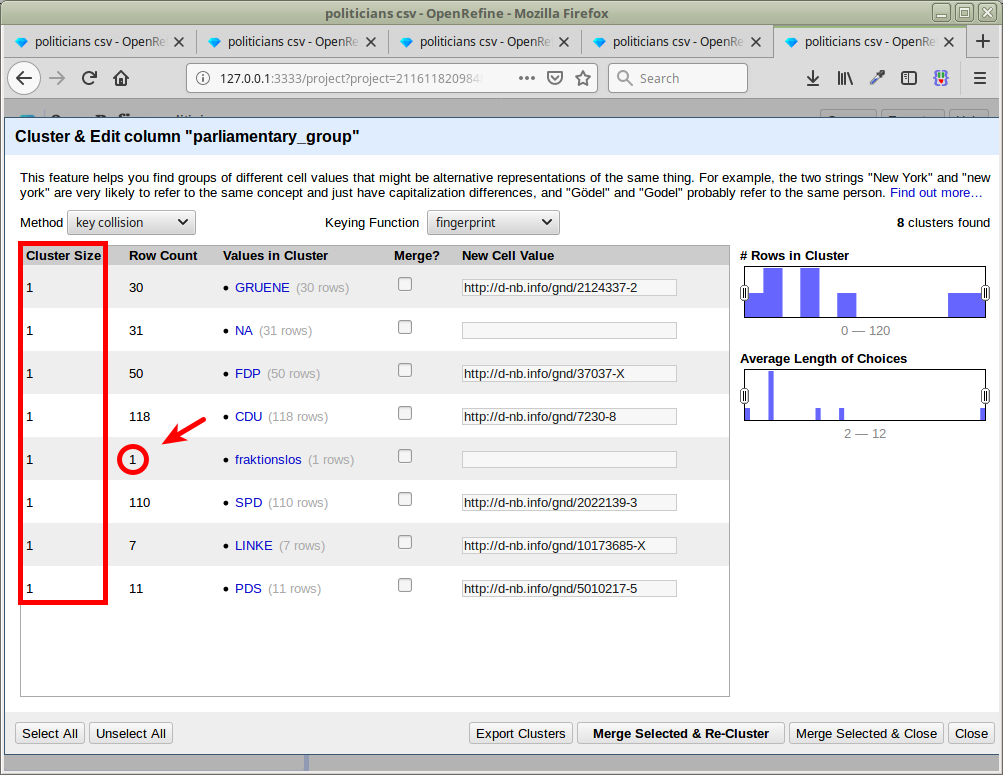Check Merge for PDS cluster
The height and width of the screenshot is (775, 1003).
click(405, 585)
